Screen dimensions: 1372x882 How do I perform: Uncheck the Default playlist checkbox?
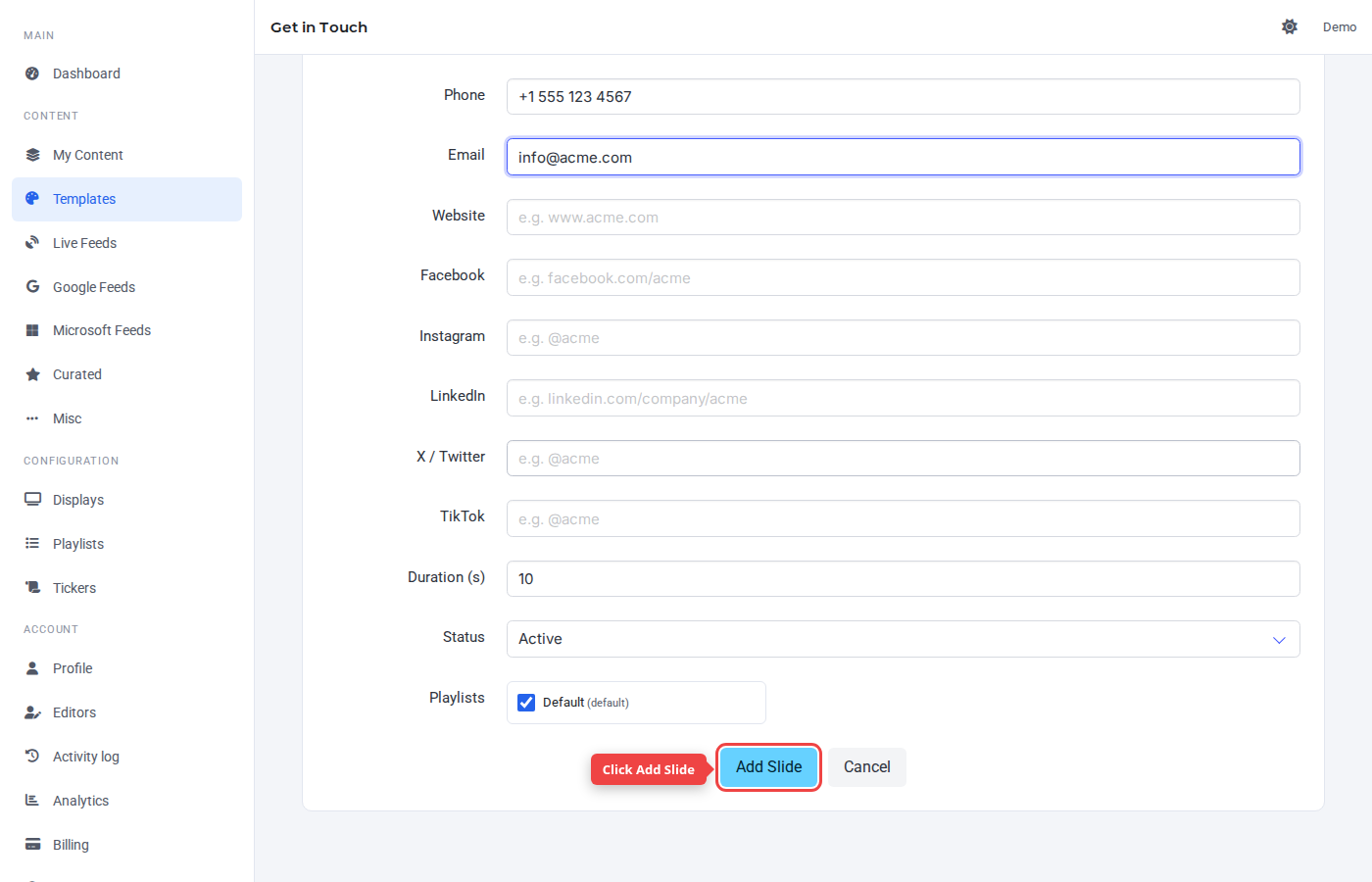pyautogui.click(x=526, y=703)
